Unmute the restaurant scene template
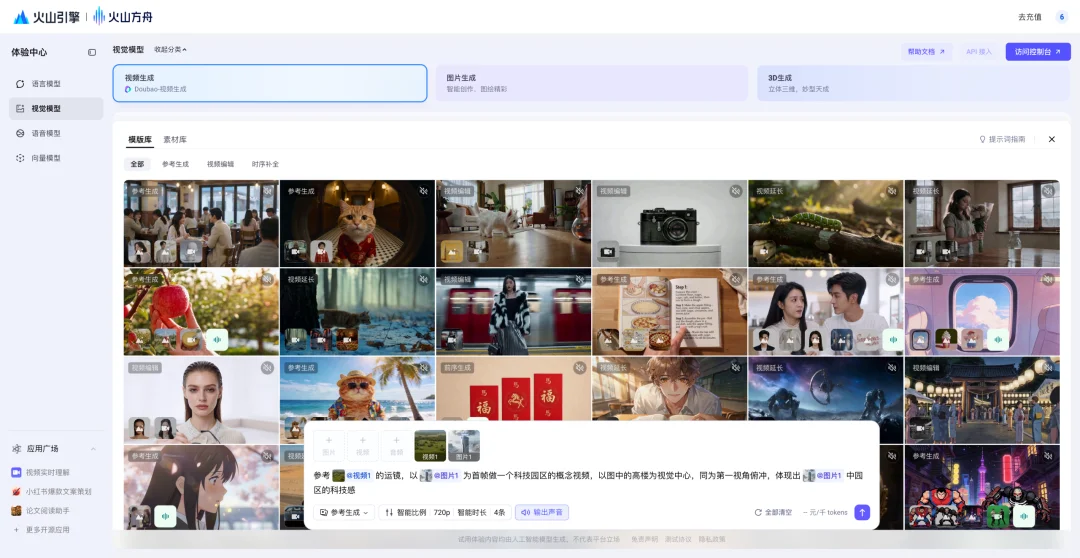 [x=267, y=191]
